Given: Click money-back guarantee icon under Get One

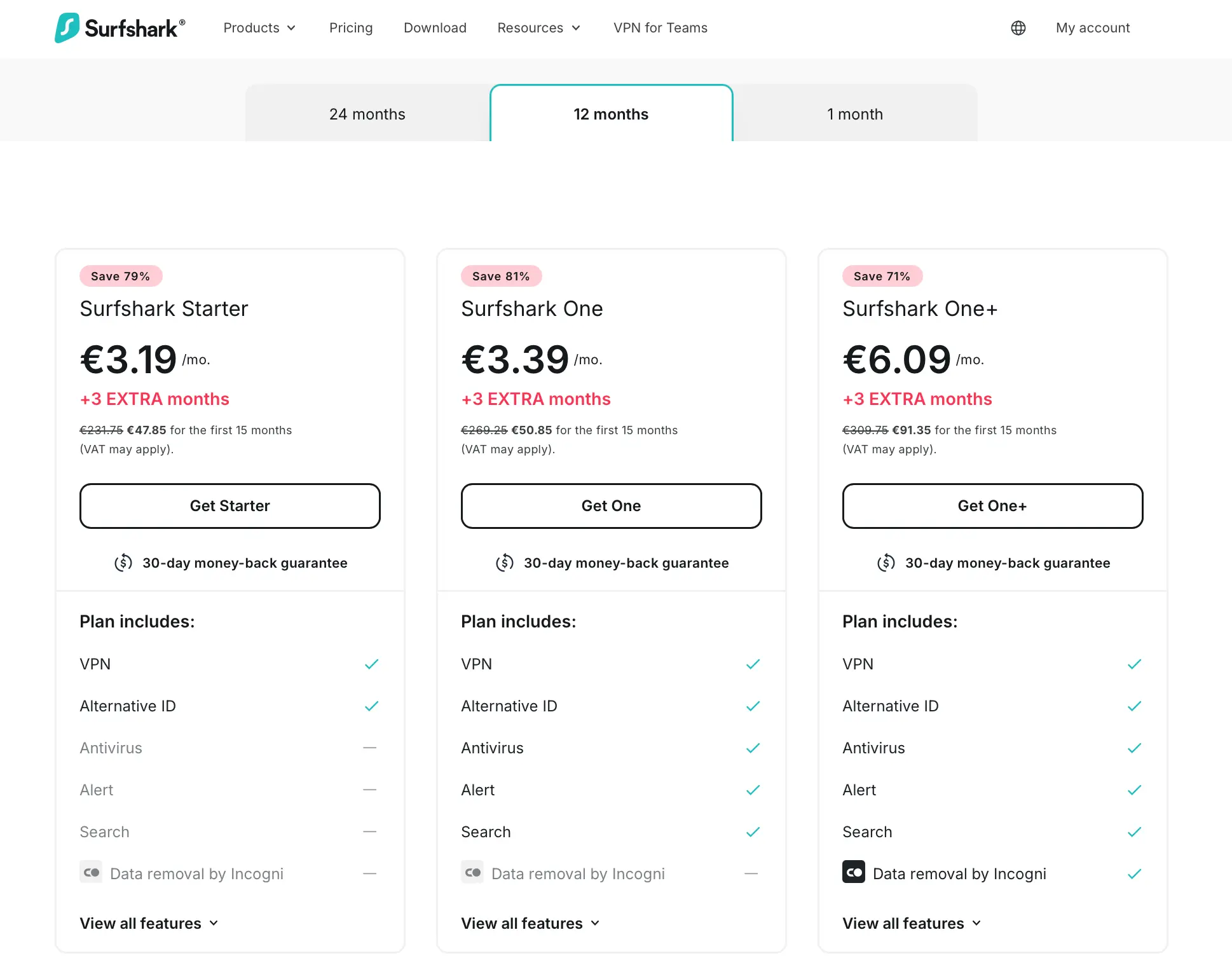Looking at the screenshot, I should [x=505, y=563].
